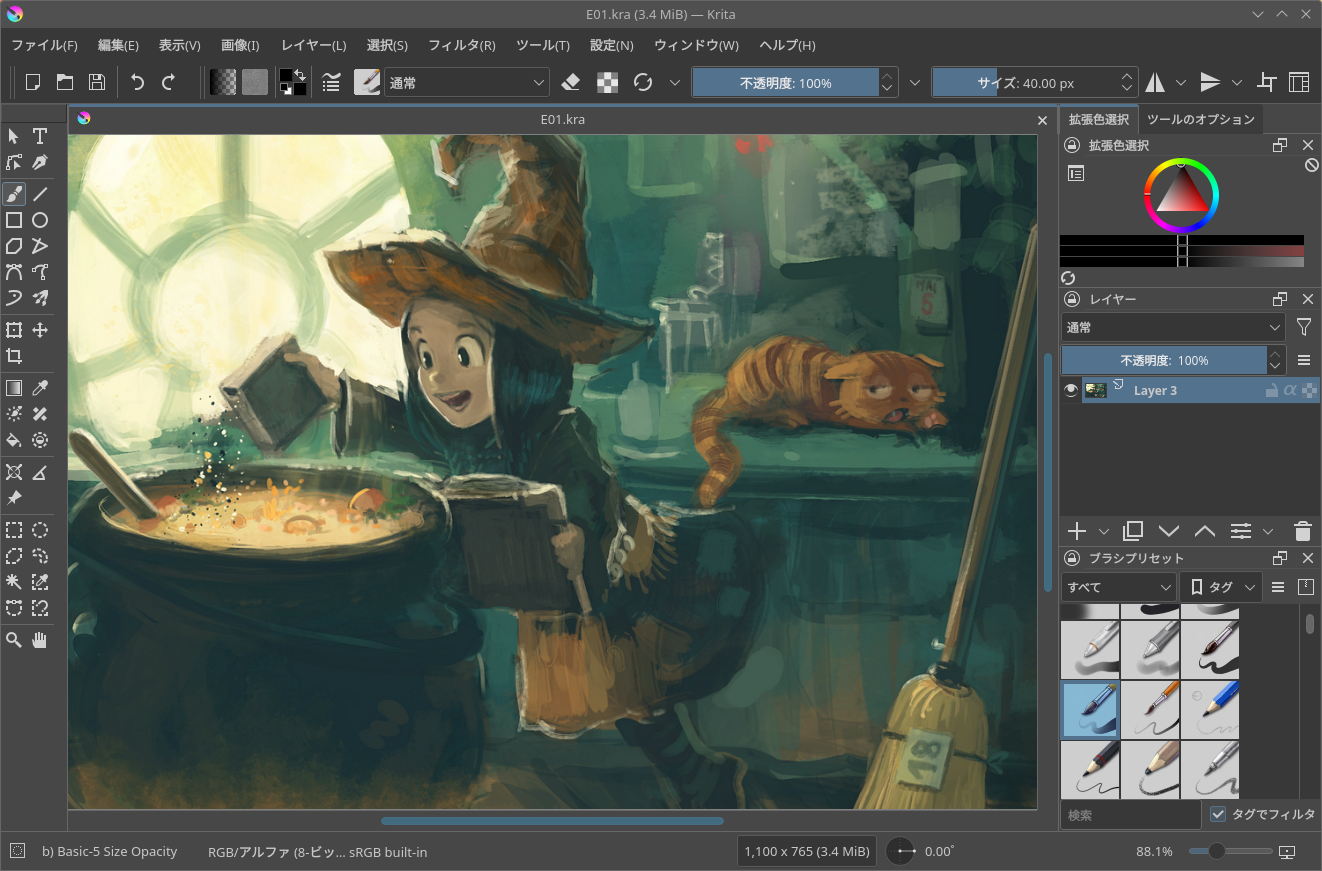The image size is (1322, 871).
Task: Move layer up with arrow button
Action: (1204, 530)
